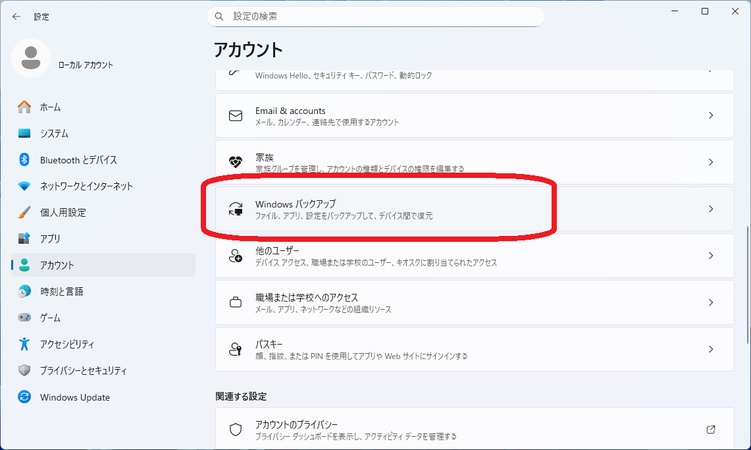Open the Email & accounts setting
Viewport: 751px width, 450px height.
point(475,115)
